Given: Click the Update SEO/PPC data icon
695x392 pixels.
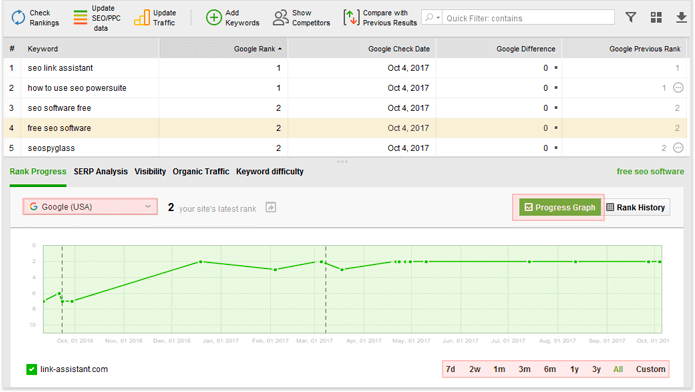Looking at the screenshot, I should (80, 18).
